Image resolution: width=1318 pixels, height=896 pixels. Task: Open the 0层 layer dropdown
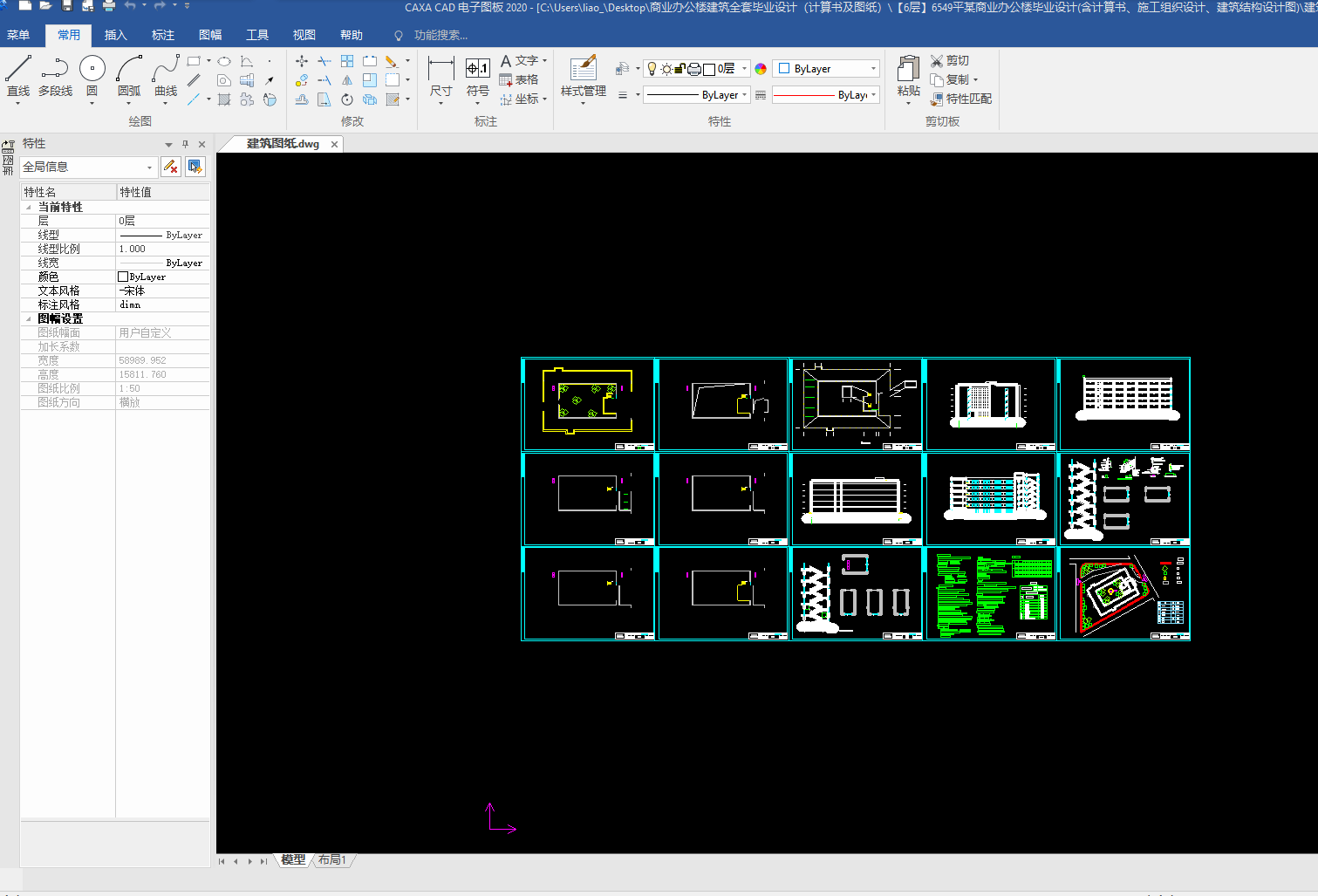click(x=744, y=69)
